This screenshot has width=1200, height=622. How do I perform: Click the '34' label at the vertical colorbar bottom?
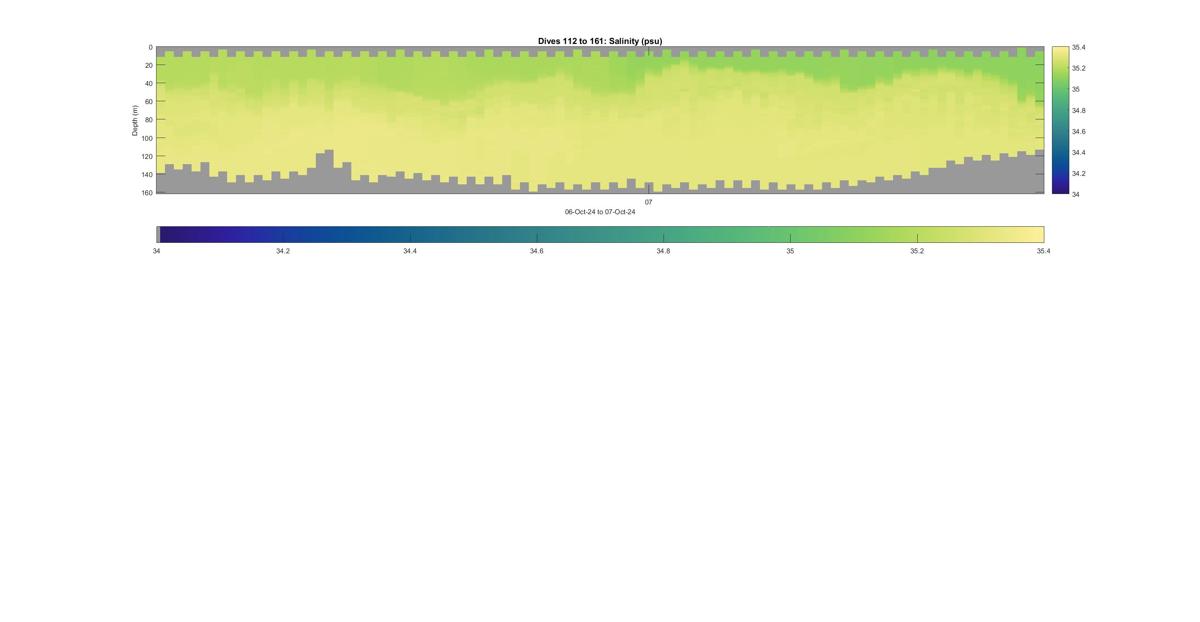[1075, 194]
